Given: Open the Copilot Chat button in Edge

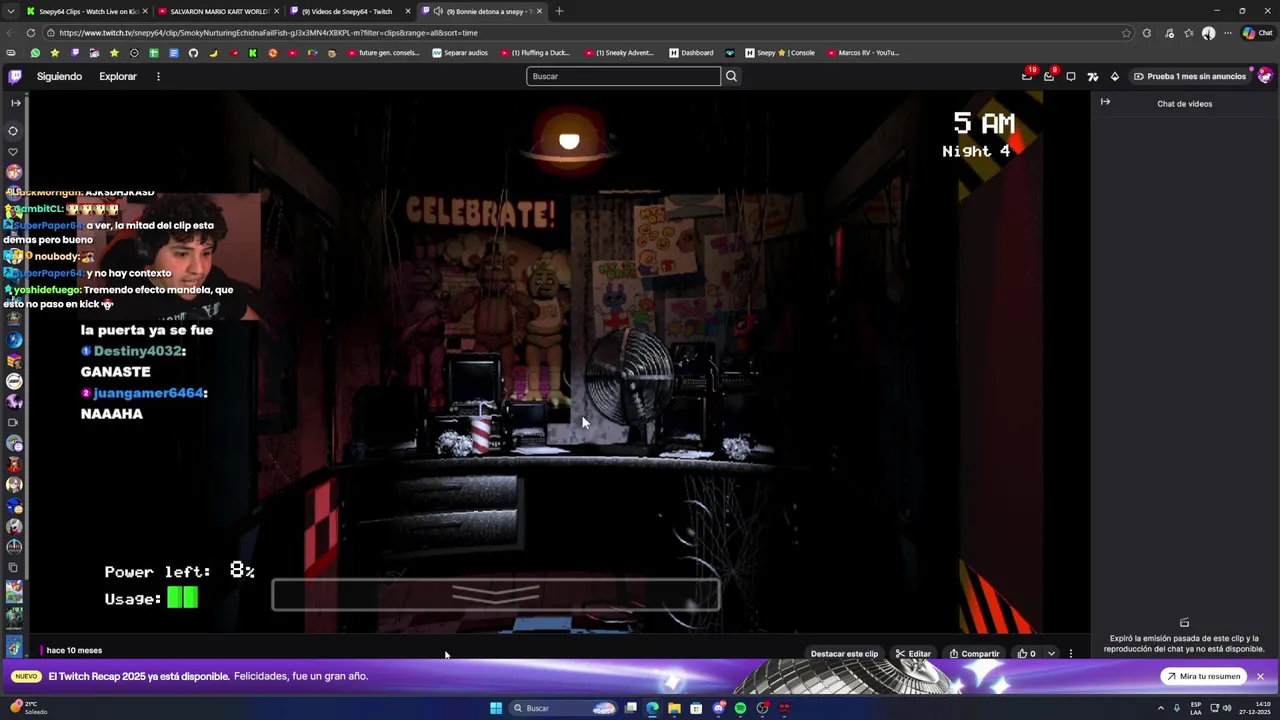Looking at the screenshot, I should 1258,33.
